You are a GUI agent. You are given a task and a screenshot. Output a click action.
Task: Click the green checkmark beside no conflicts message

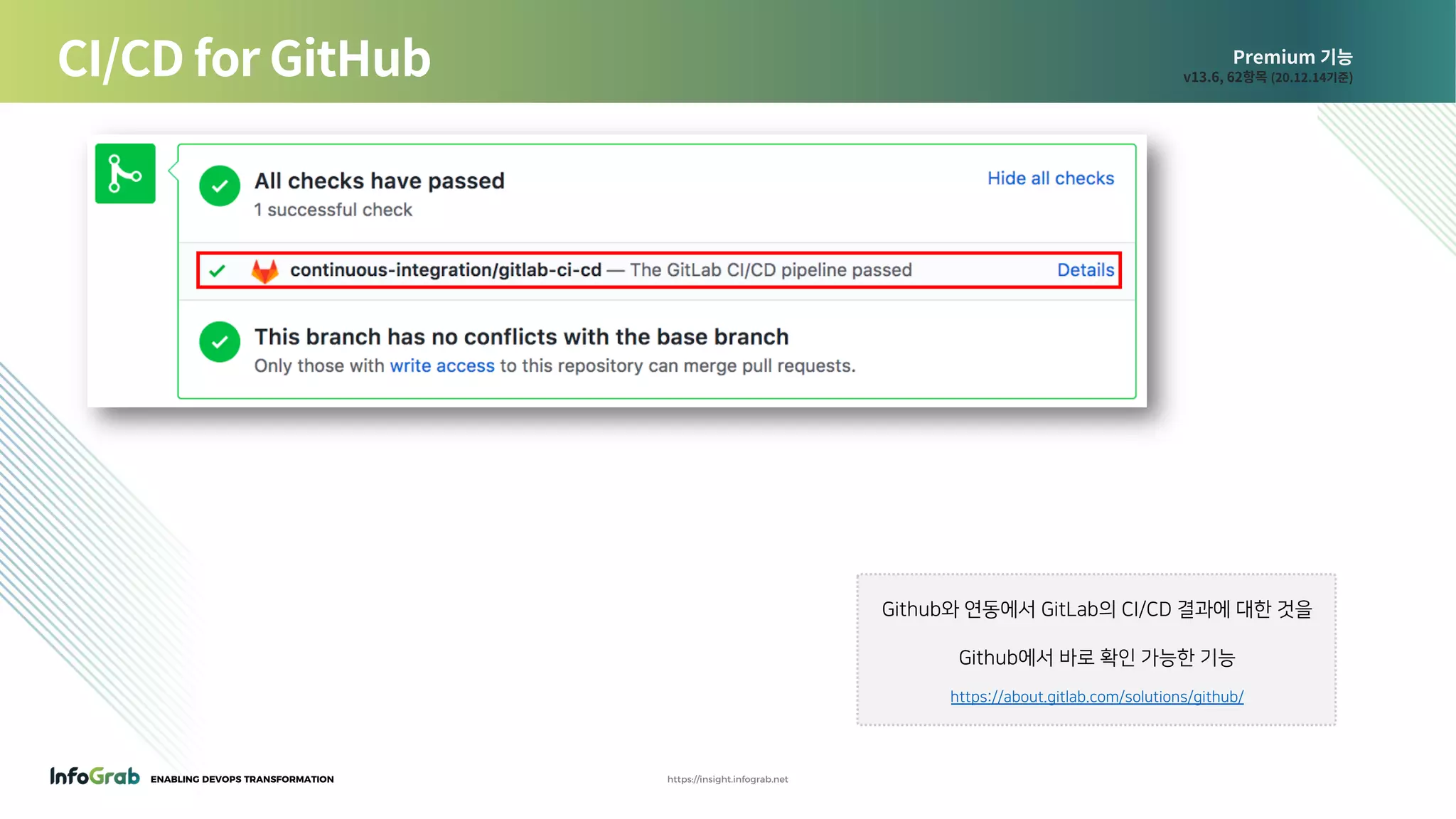(x=220, y=342)
